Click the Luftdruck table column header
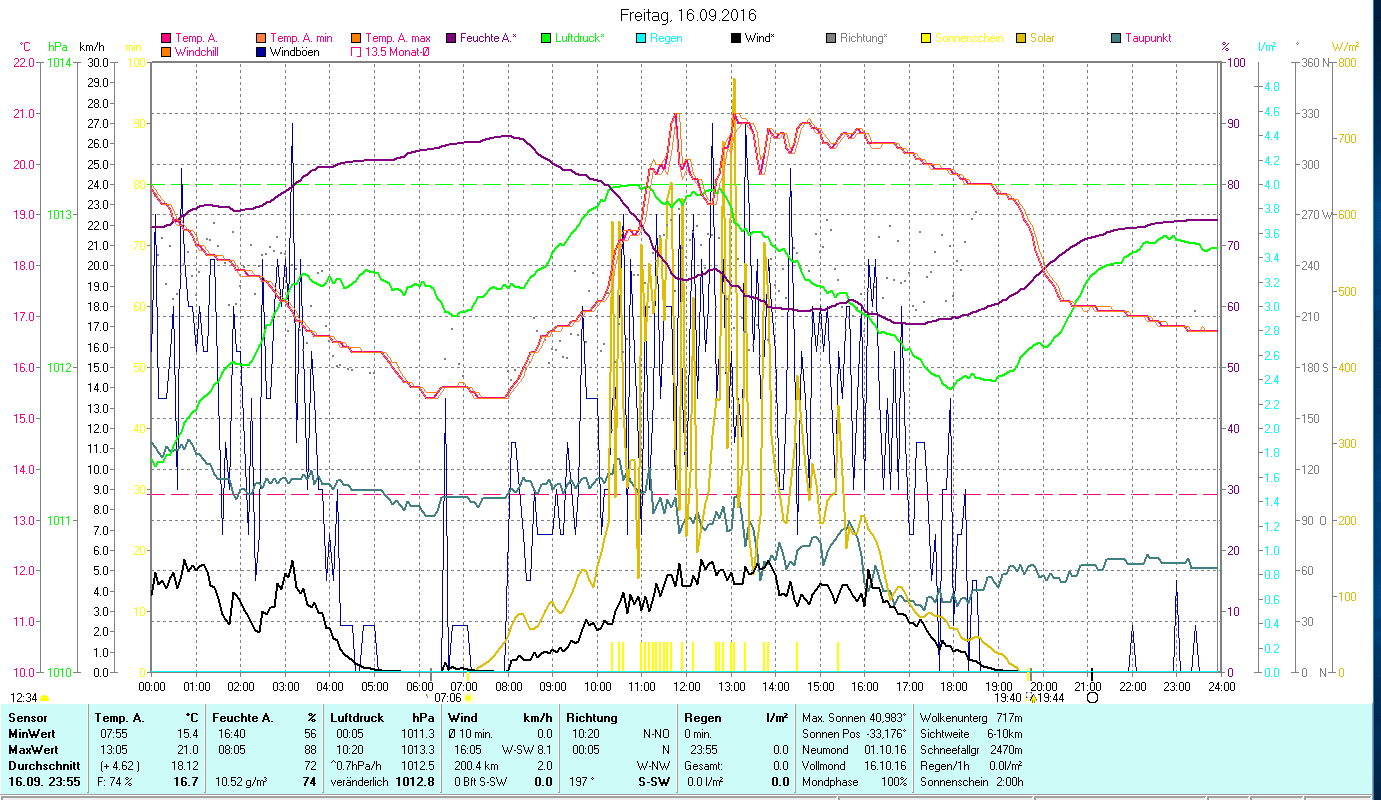Image resolution: width=1381 pixels, height=800 pixels. tap(357, 718)
